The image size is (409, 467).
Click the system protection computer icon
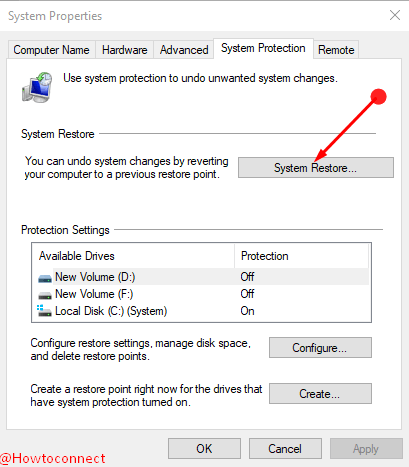pos(37,87)
